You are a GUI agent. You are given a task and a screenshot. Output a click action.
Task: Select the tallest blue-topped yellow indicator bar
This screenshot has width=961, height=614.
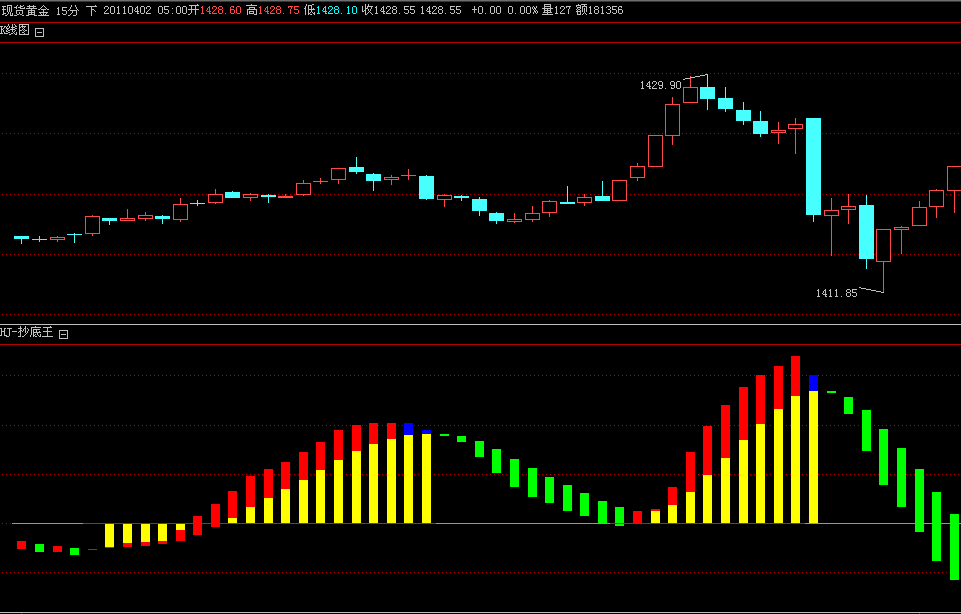813,449
